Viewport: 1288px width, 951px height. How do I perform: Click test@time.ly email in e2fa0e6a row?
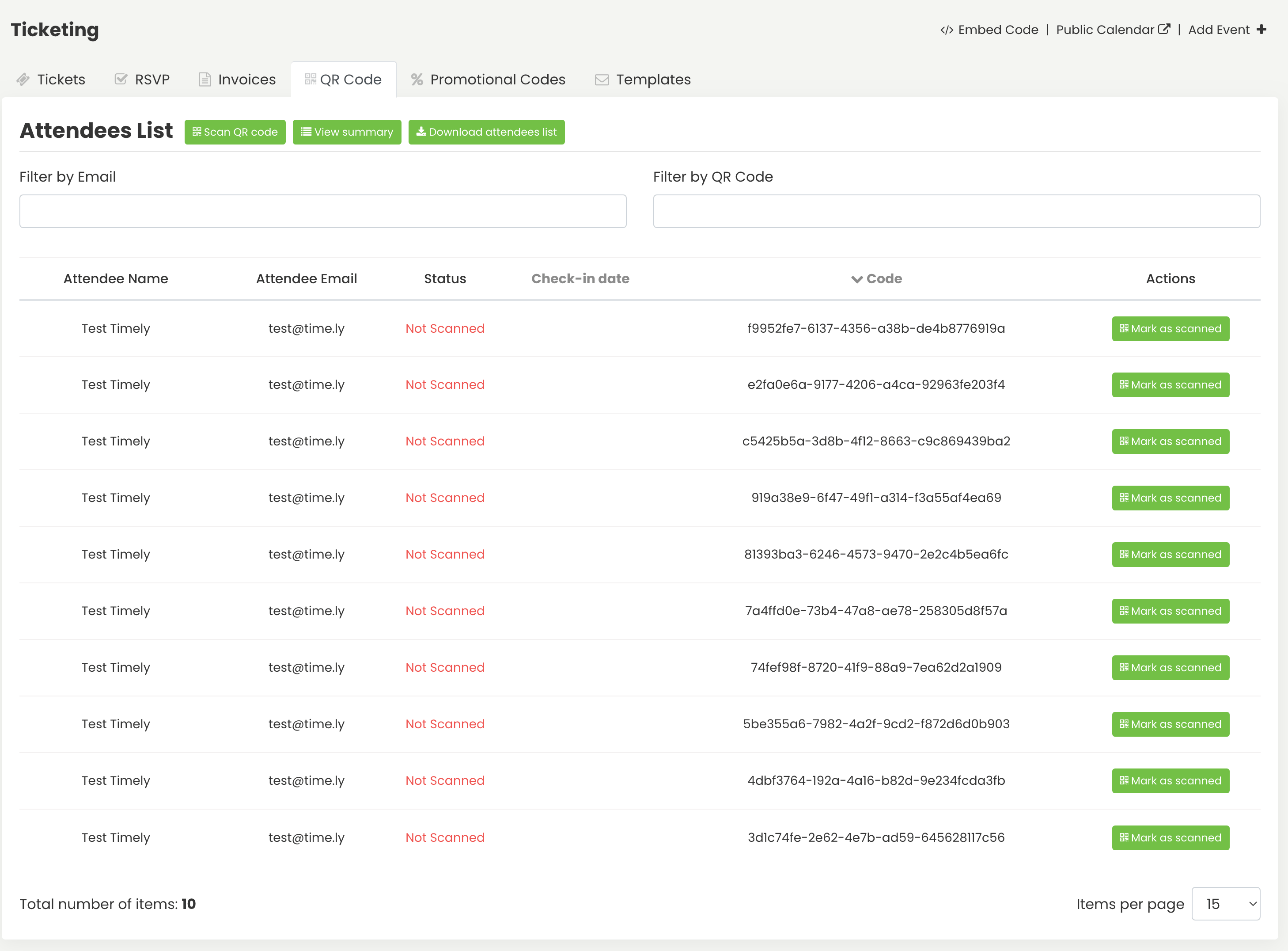307,384
